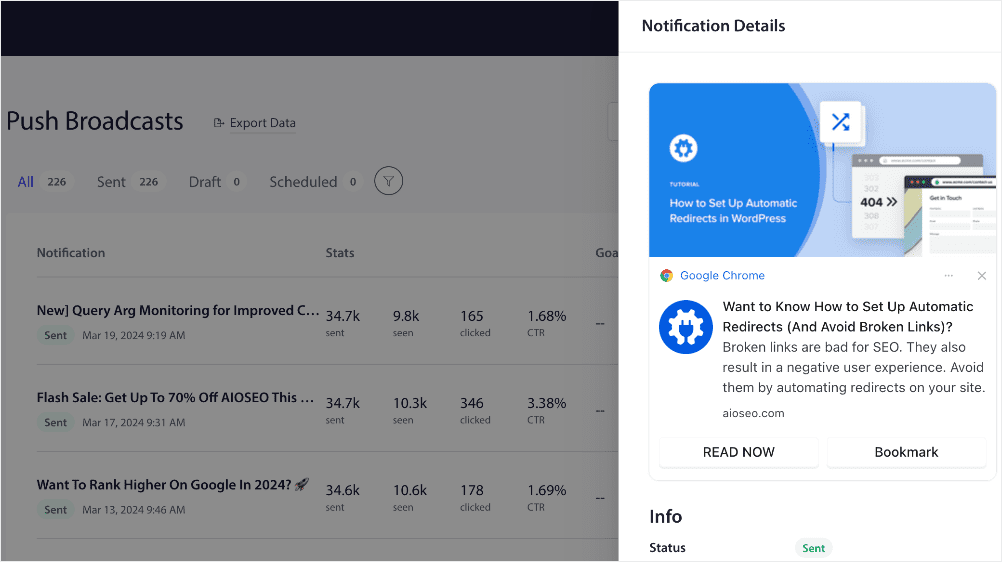The width and height of the screenshot is (1002, 562).
Task: Open the Query Arg Monitoring notification
Action: pyautogui.click(x=178, y=310)
